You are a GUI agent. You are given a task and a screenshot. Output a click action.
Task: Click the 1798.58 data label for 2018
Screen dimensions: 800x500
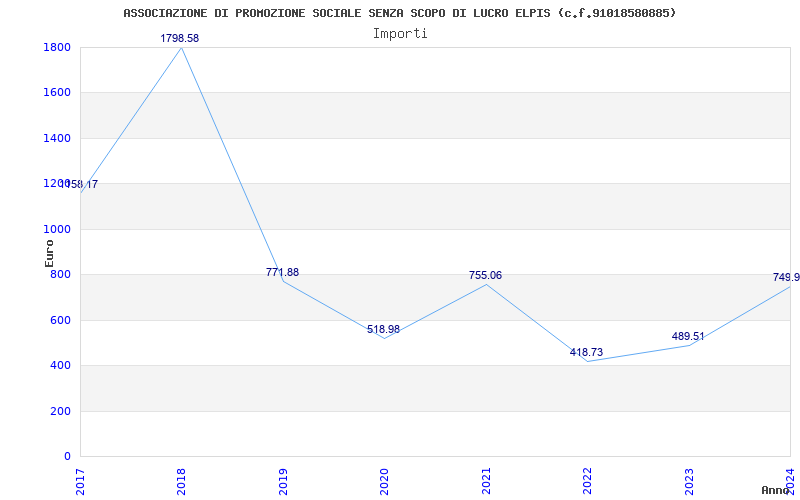(180, 38)
